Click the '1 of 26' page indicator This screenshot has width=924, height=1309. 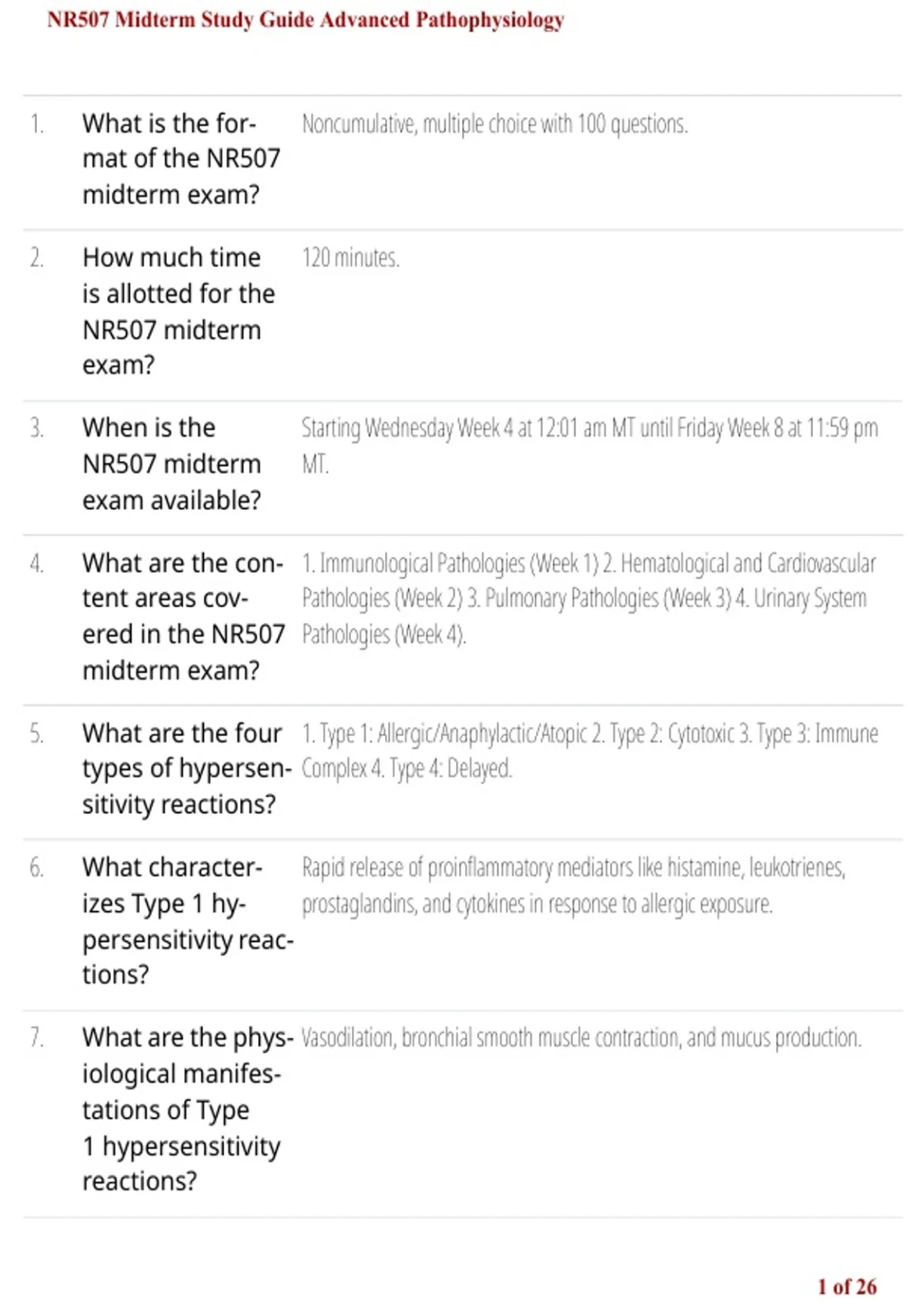point(847,1287)
